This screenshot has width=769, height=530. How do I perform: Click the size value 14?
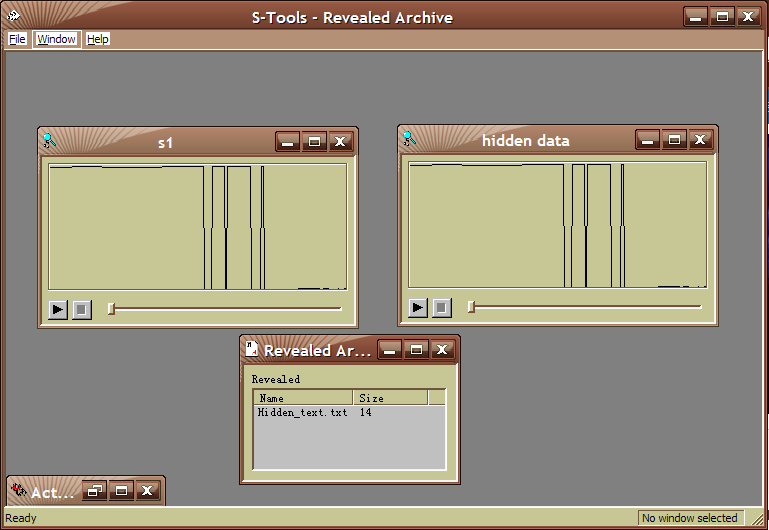tap(365, 412)
